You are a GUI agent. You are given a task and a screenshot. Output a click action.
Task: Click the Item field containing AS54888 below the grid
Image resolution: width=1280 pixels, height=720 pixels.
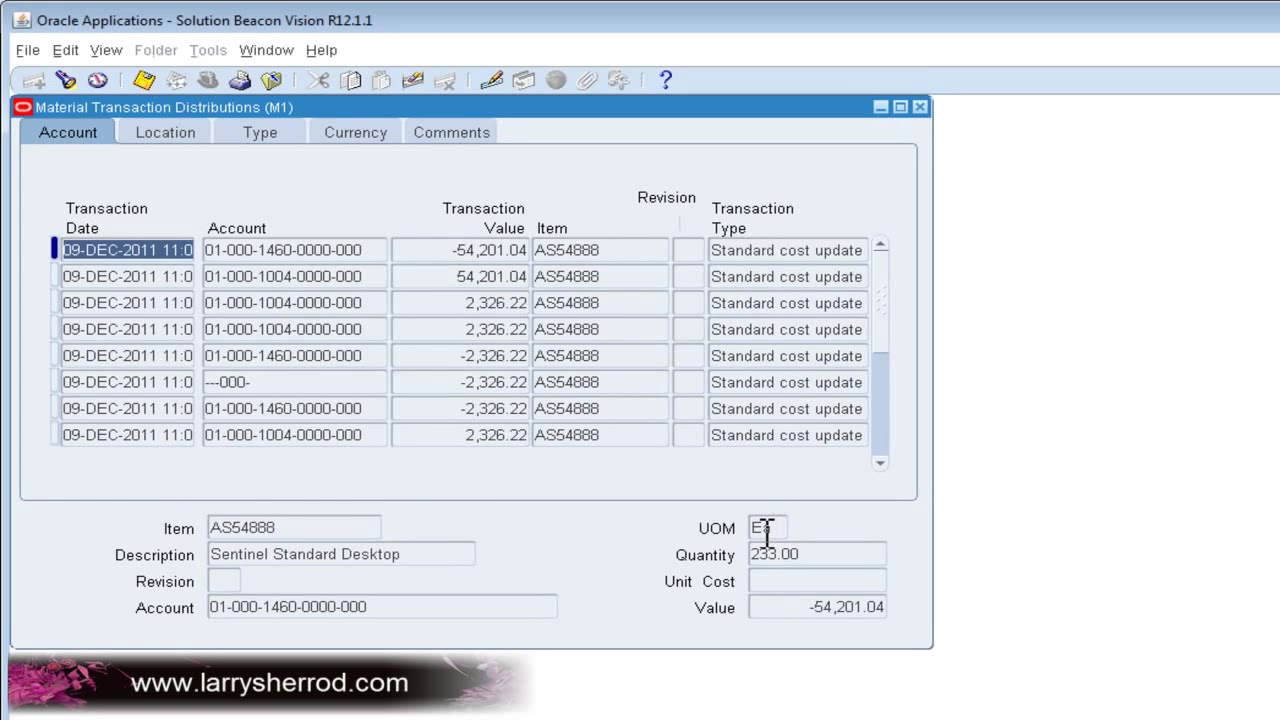tap(294, 527)
